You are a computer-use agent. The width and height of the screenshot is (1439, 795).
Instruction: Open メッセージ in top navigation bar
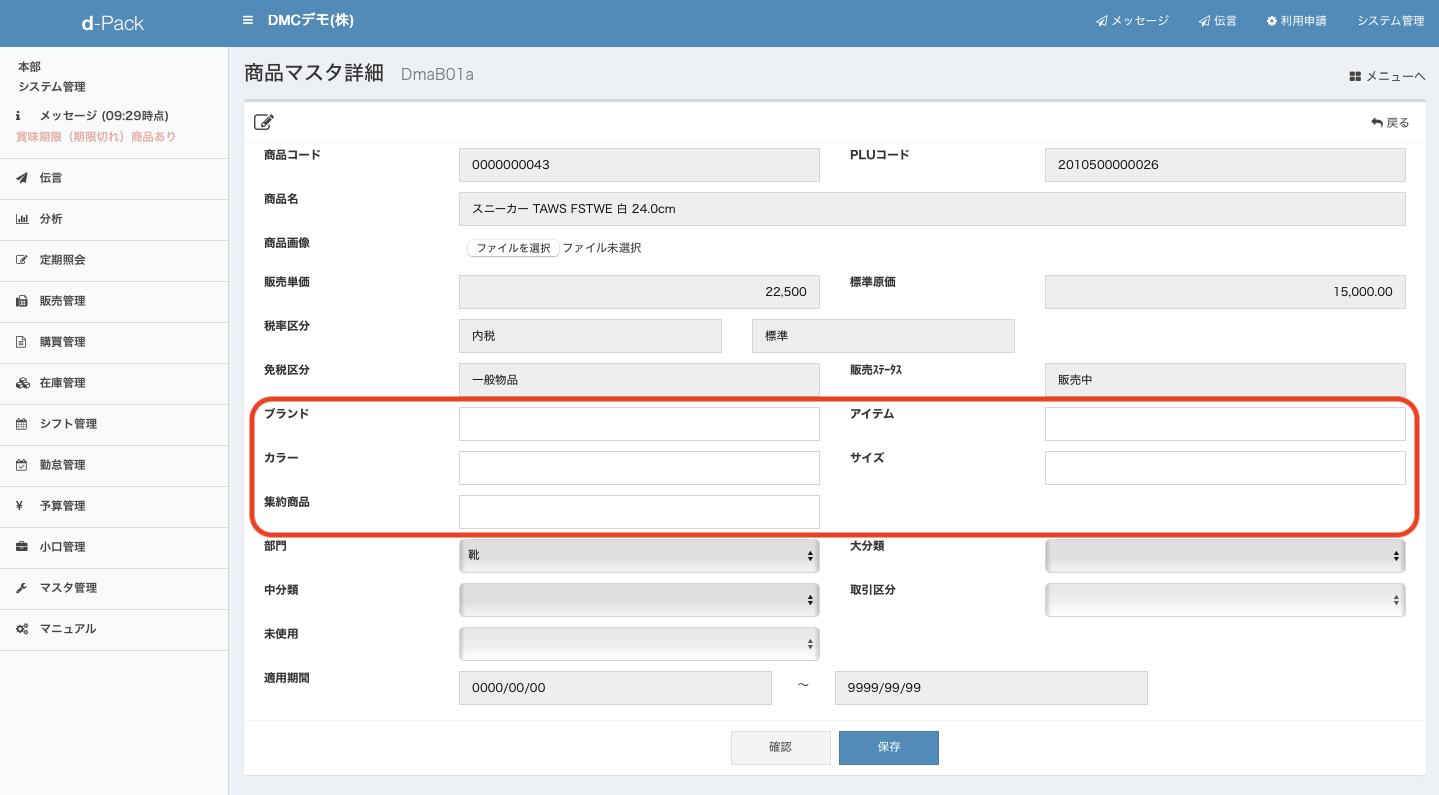point(1132,21)
